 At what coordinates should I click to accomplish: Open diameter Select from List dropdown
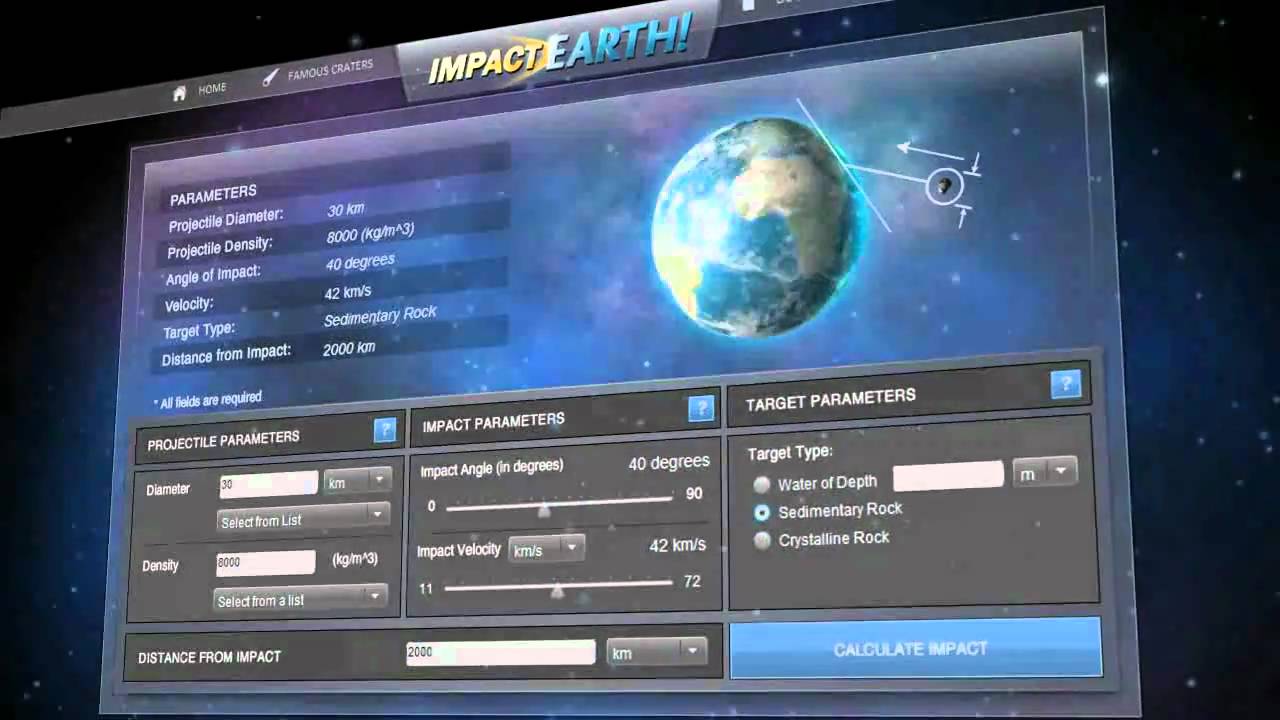pos(303,519)
